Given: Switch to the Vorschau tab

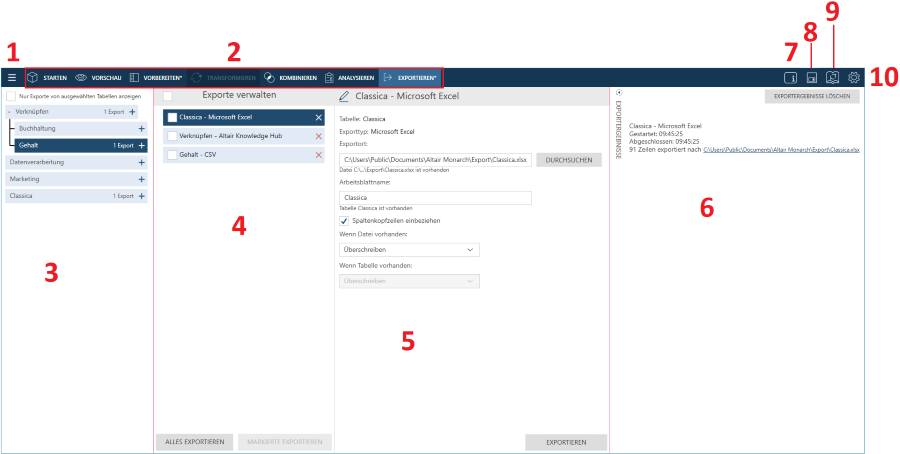Looking at the screenshot, I should [x=98, y=77].
